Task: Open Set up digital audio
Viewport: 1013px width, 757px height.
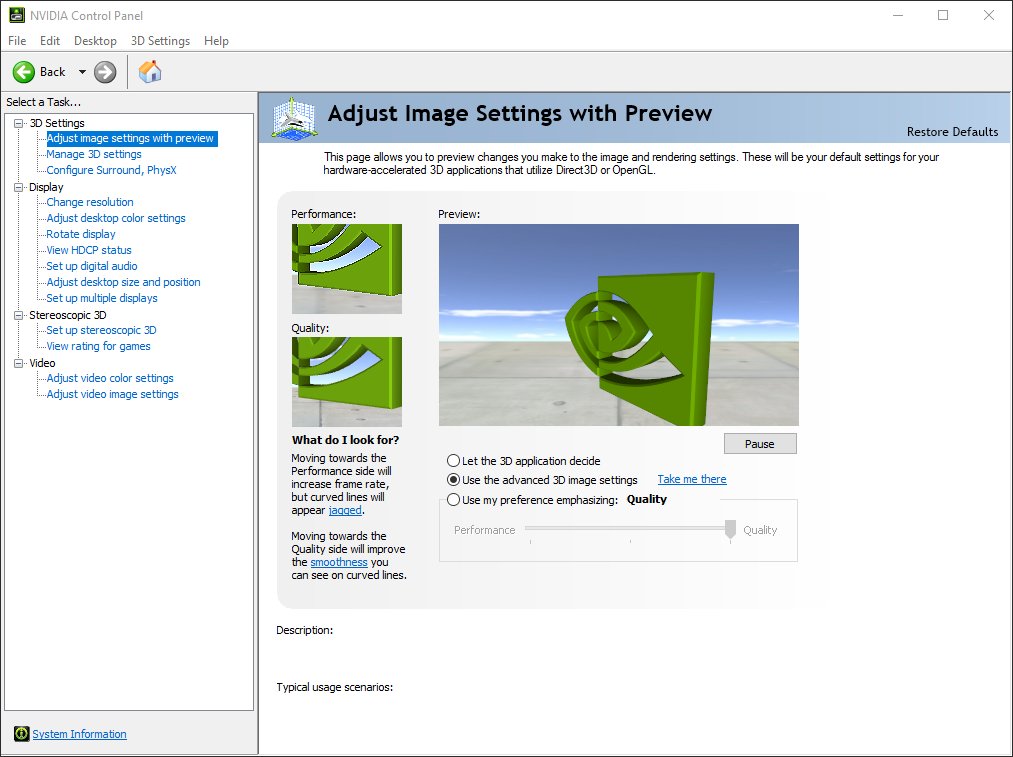Action: point(92,266)
